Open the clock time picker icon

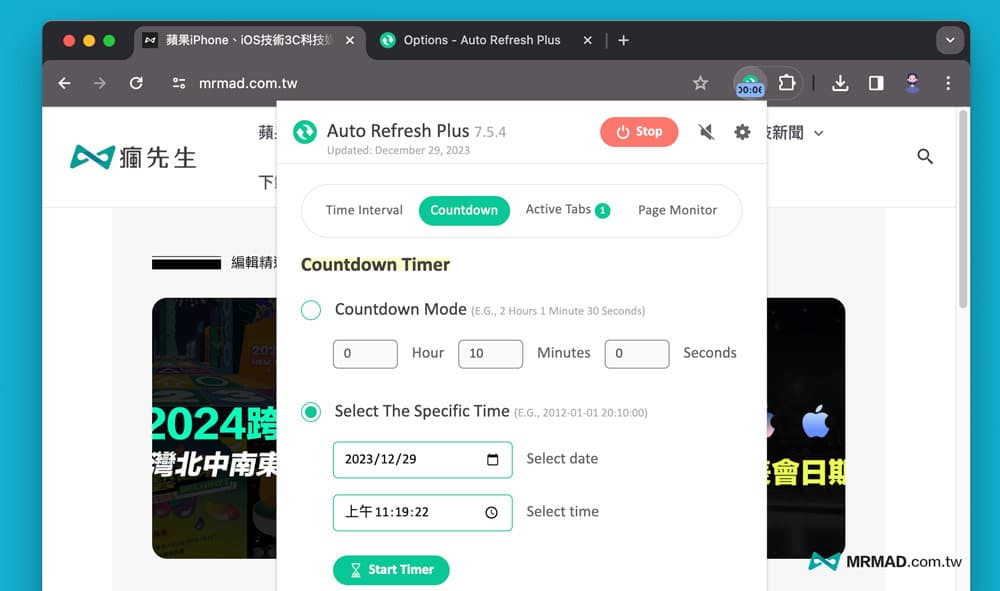coord(491,513)
